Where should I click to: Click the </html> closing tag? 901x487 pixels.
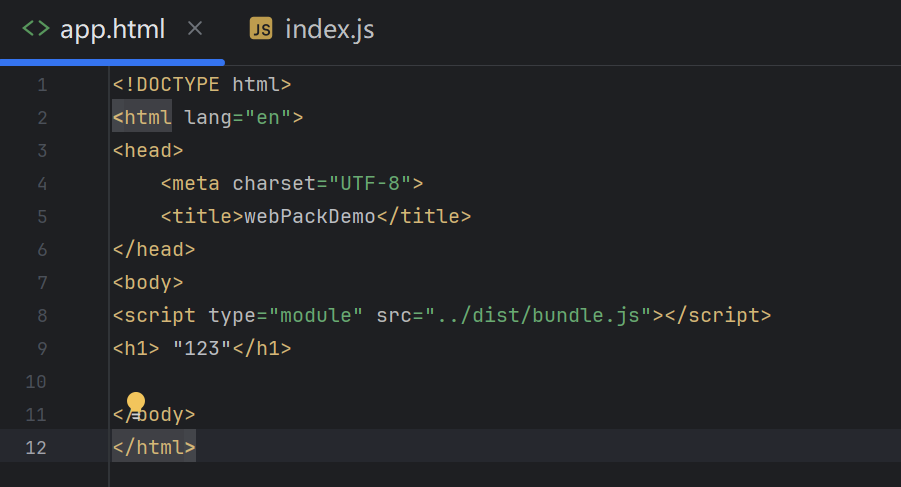click(x=154, y=447)
